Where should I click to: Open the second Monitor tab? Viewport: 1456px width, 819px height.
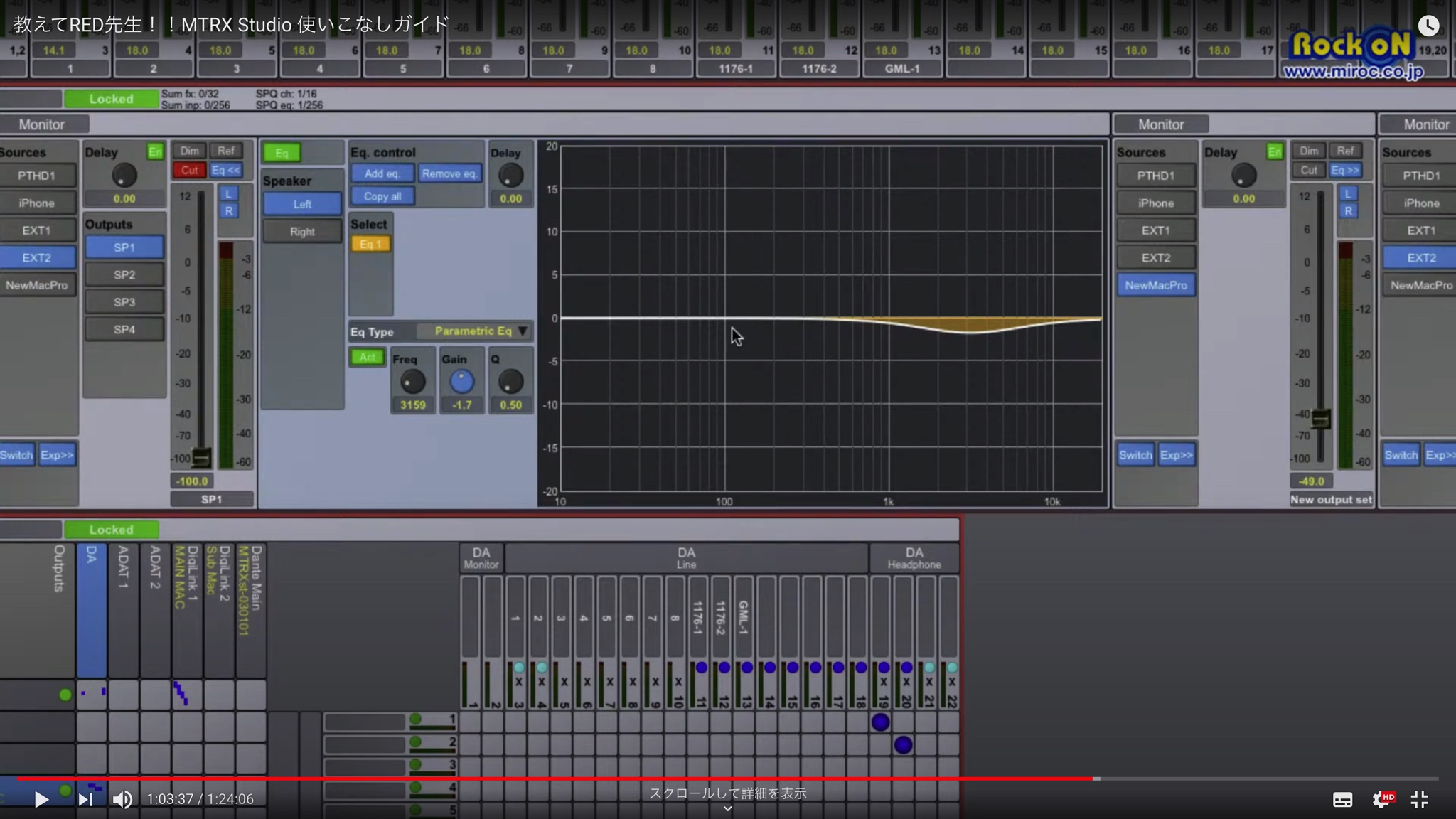click(x=1161, y=124)
